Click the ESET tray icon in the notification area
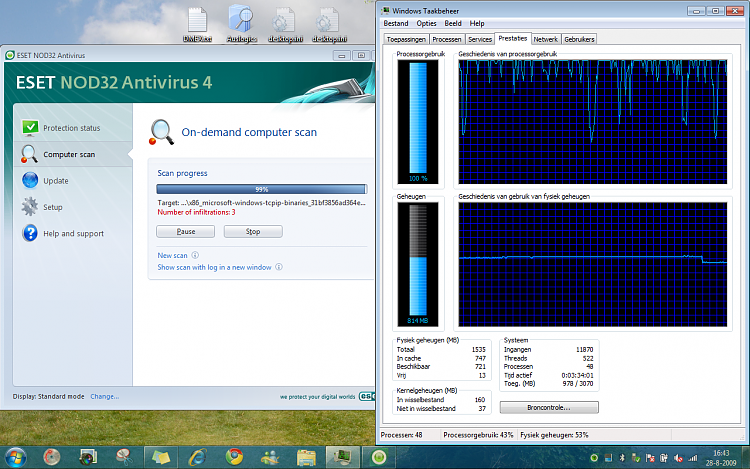This screenshot has height=469, width=750. pyautogui.click(x=594, y=458)
